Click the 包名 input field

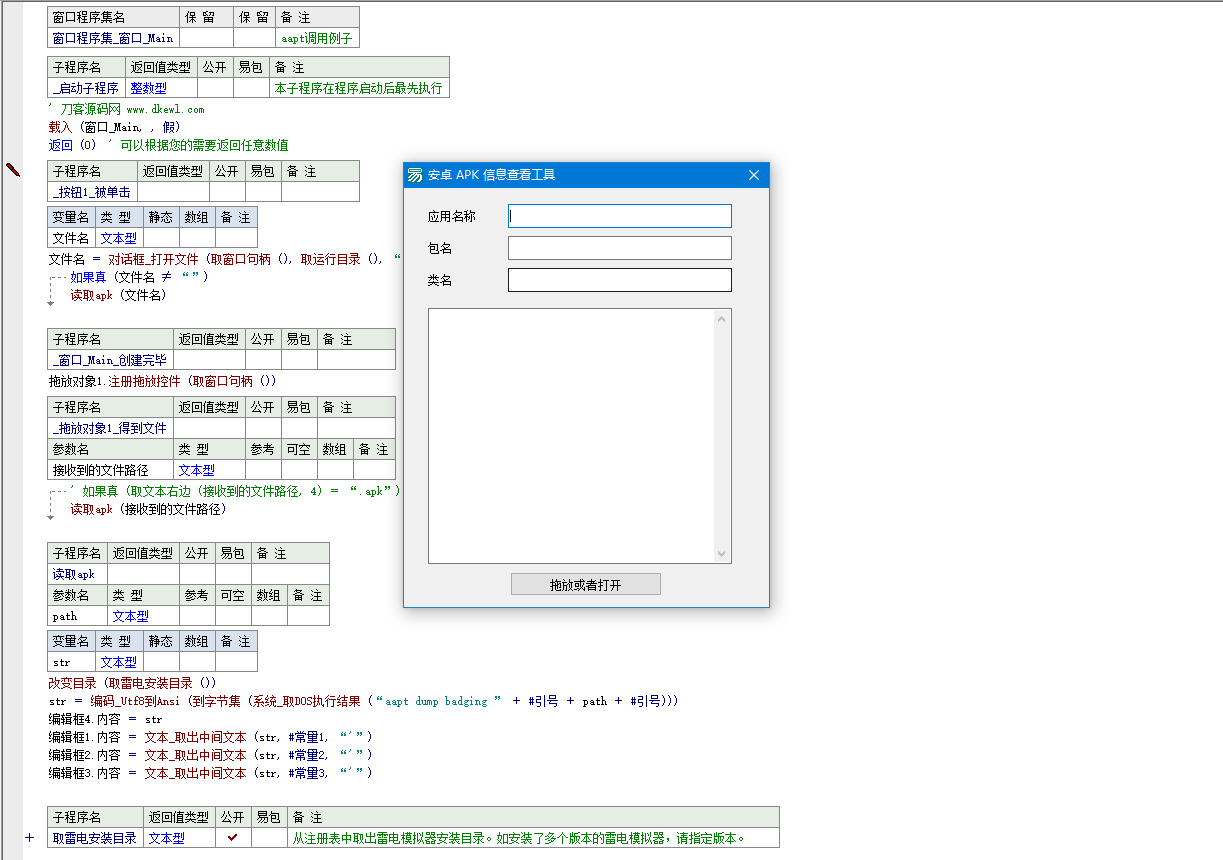619,248
